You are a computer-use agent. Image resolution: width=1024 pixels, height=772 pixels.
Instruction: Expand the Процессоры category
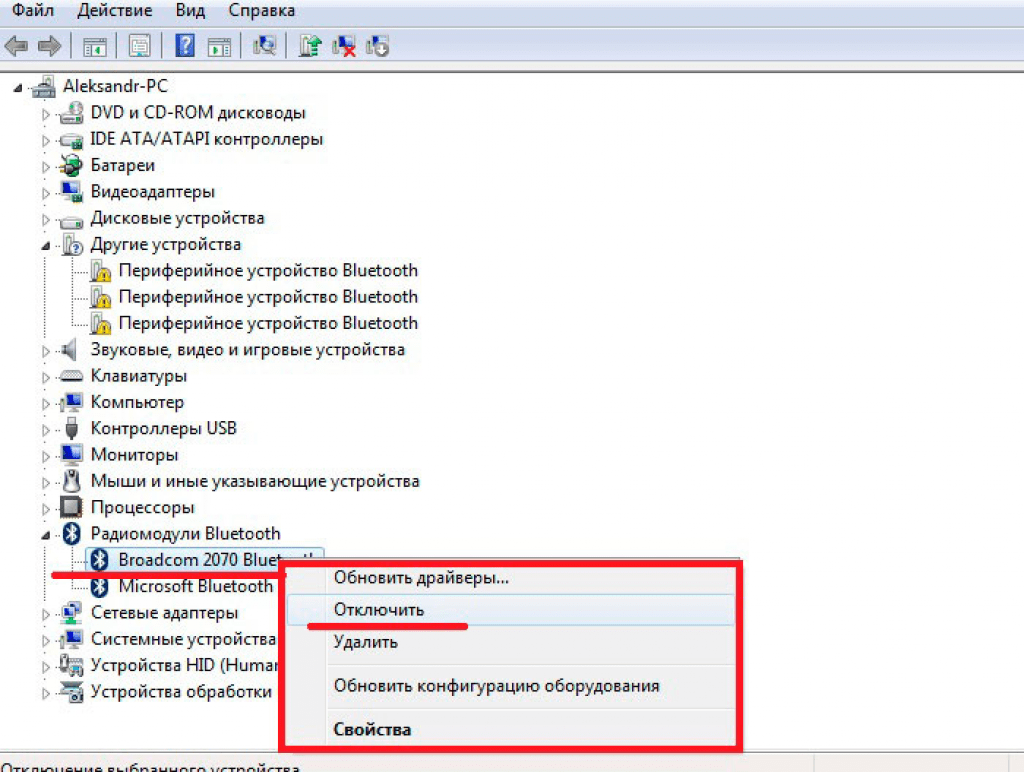45,509
